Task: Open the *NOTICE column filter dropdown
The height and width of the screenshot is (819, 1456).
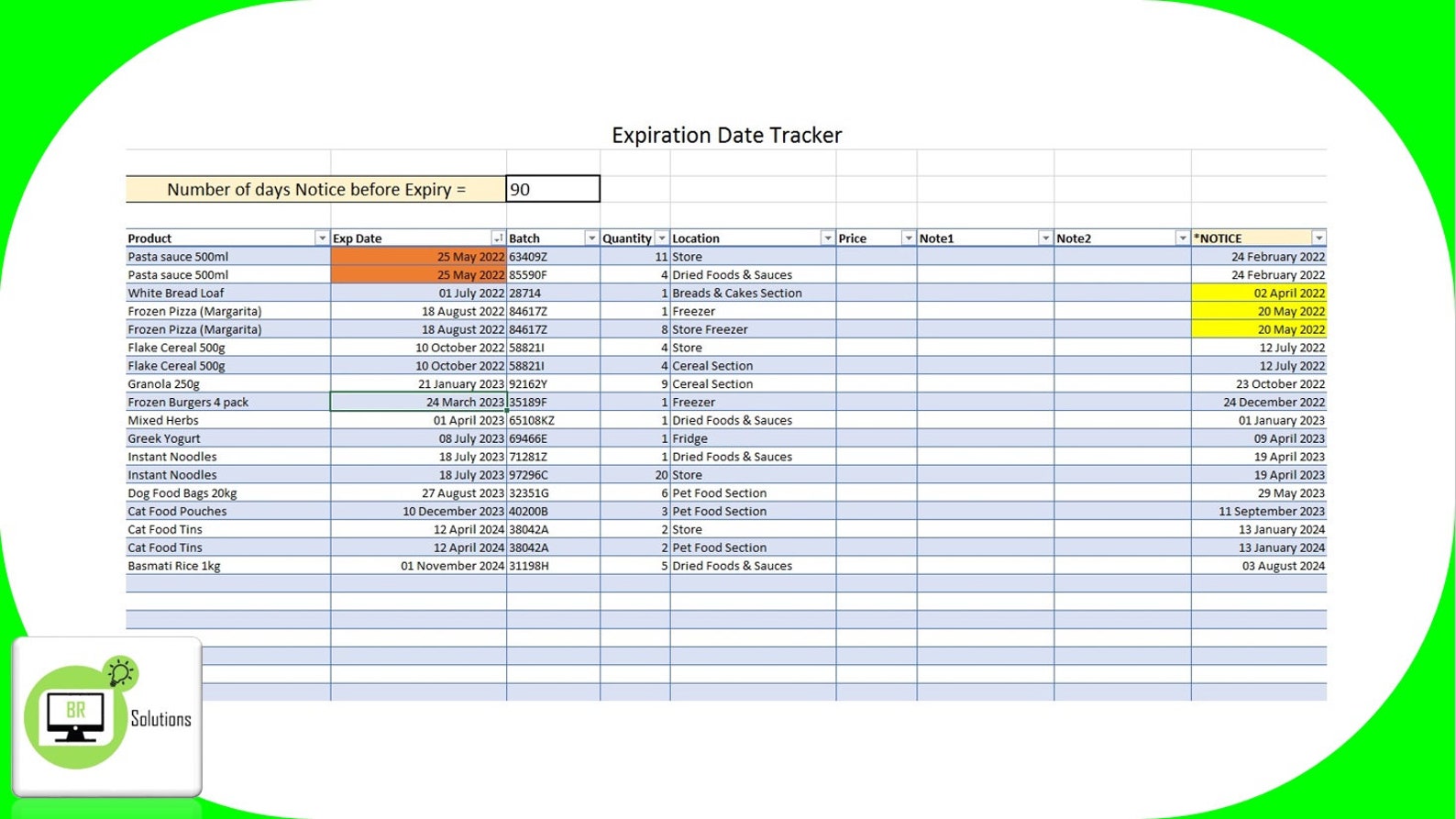Action: tap(1318, 238)
